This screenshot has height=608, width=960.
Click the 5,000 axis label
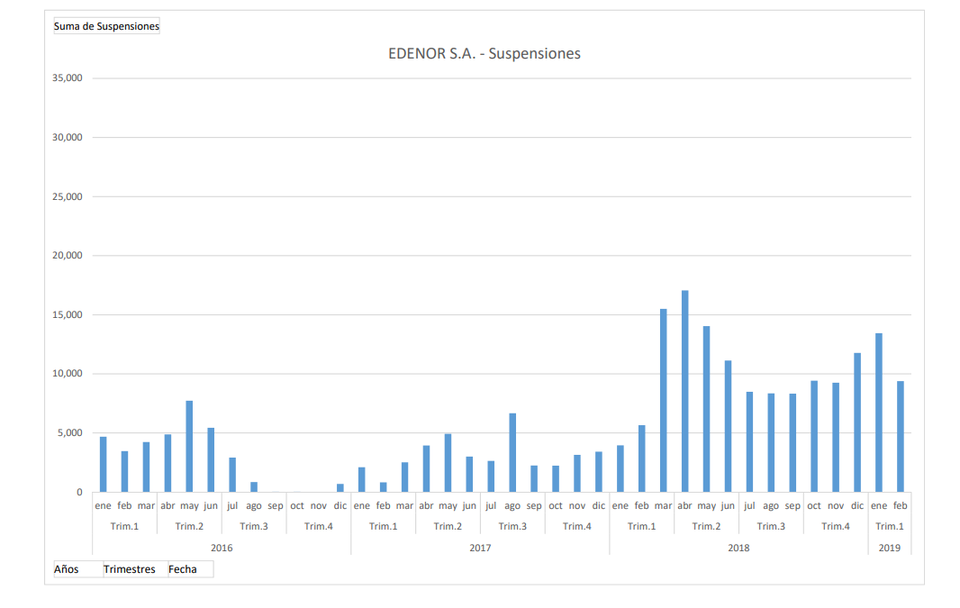pyautogui.click(x=70, y=433)
